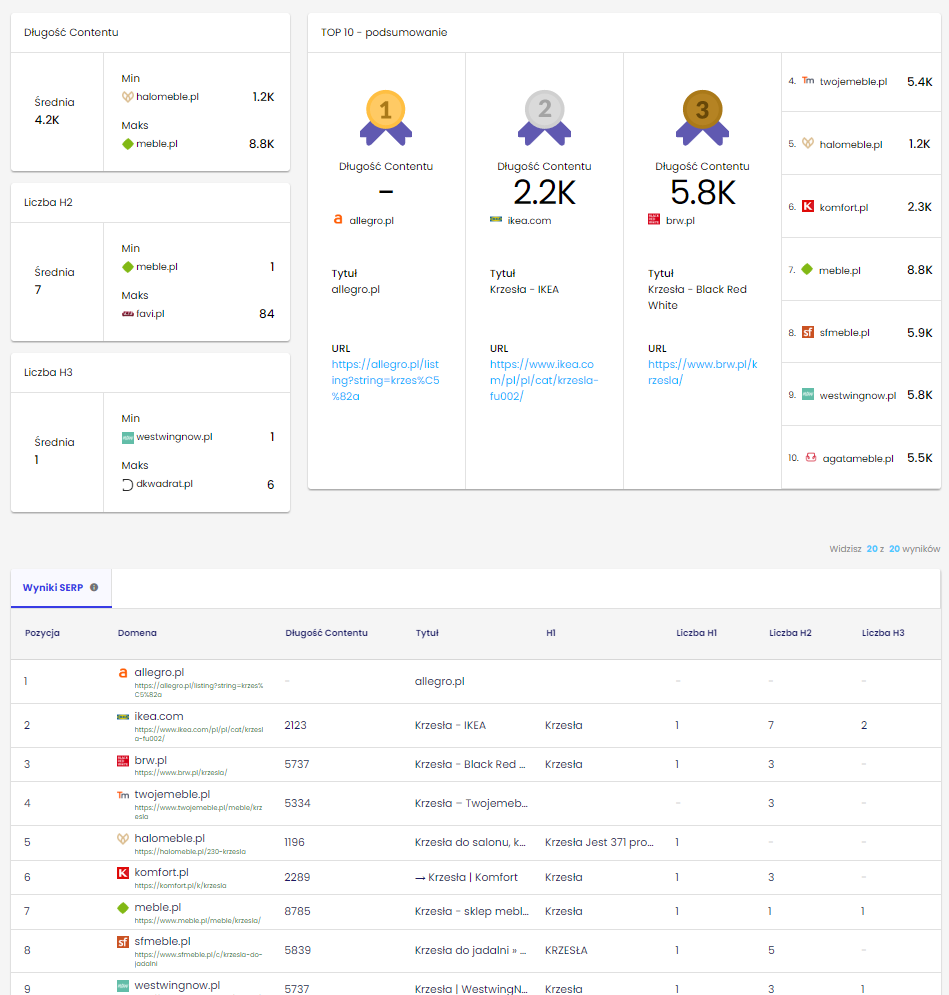Click the 'Krzesła - IKEA' title cell in table
The image size is (949, 995).
(450, 725)
